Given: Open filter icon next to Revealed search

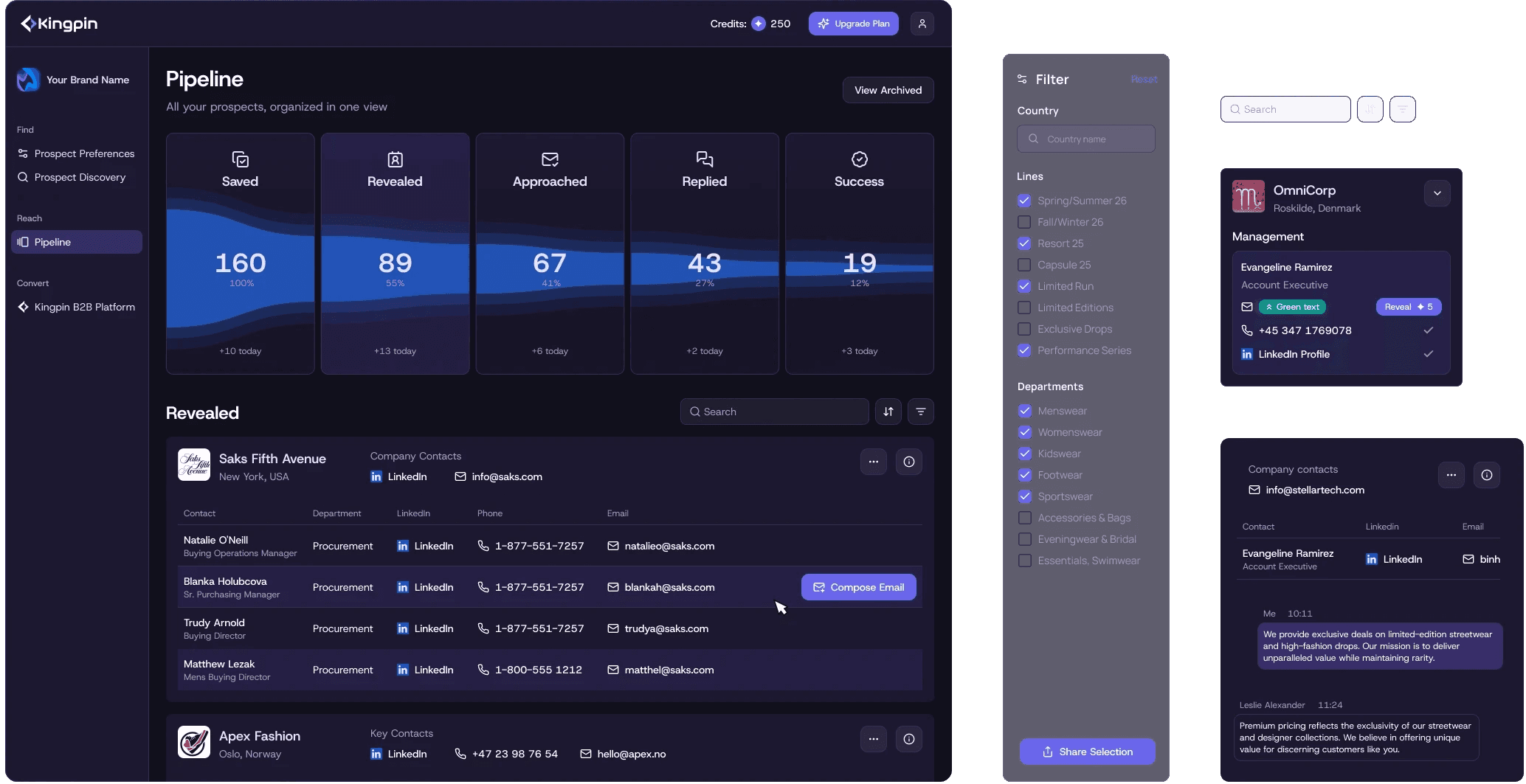Looking at the screenshot, I should 921,412.
